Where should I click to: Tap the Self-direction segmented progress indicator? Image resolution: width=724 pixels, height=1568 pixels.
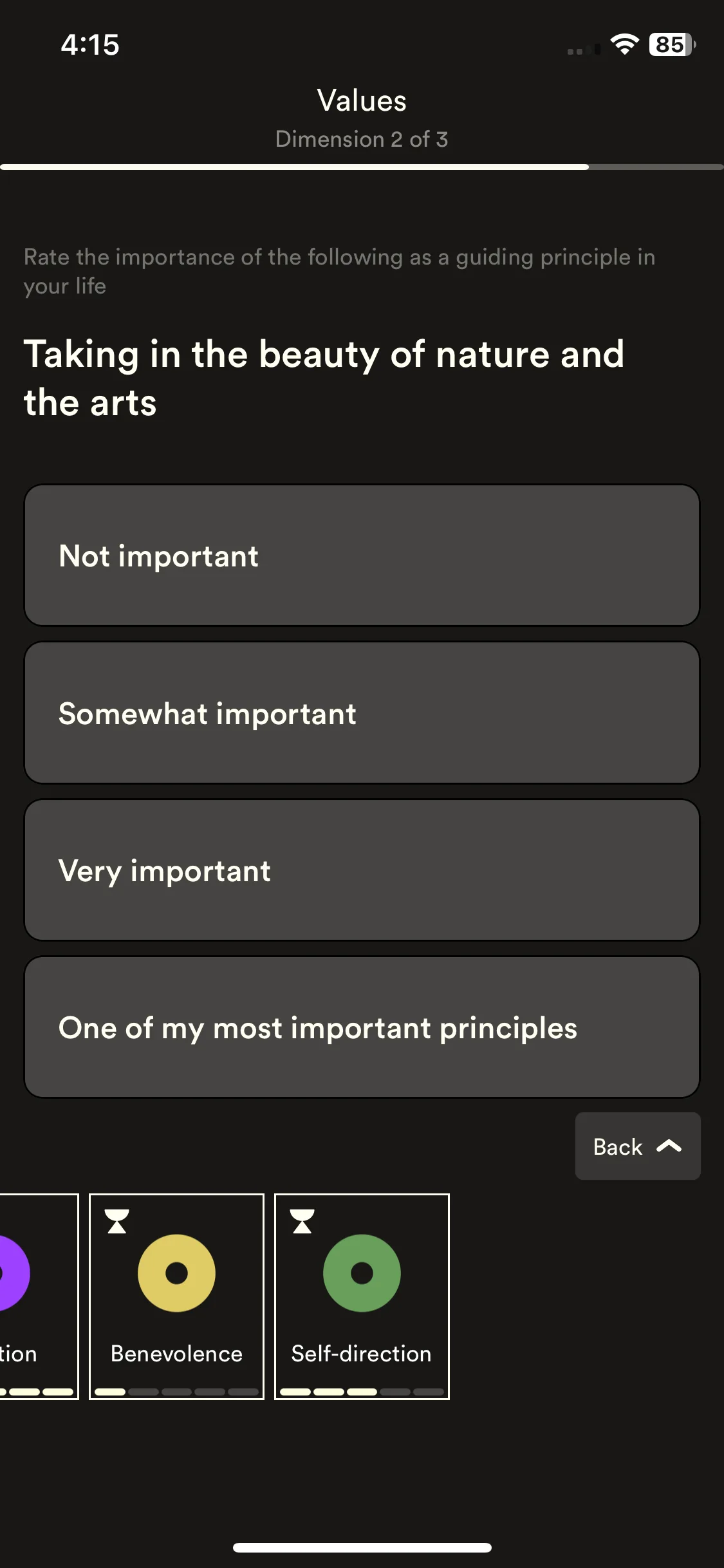[x=362, y=1391]
